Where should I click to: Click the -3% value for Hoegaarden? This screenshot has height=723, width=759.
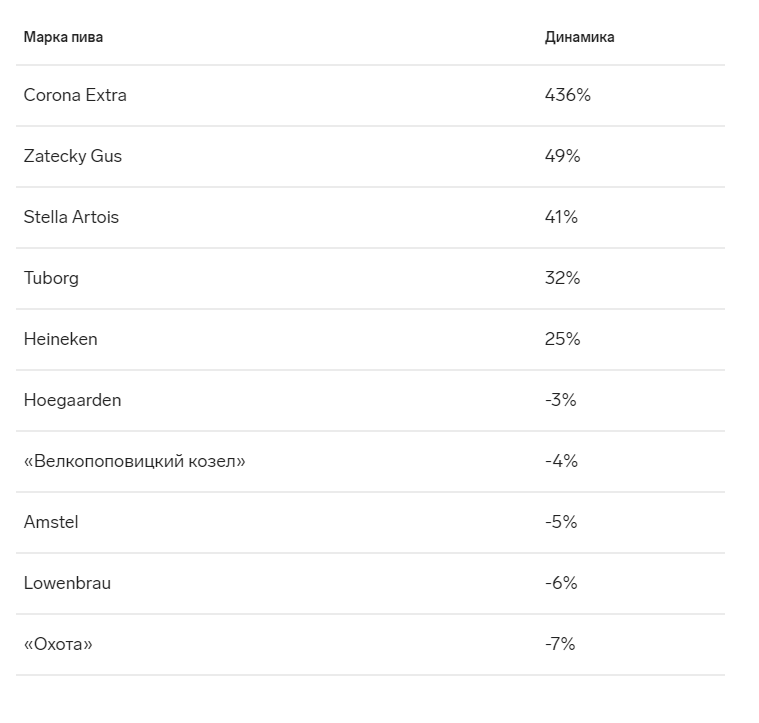tap(561, 400)
